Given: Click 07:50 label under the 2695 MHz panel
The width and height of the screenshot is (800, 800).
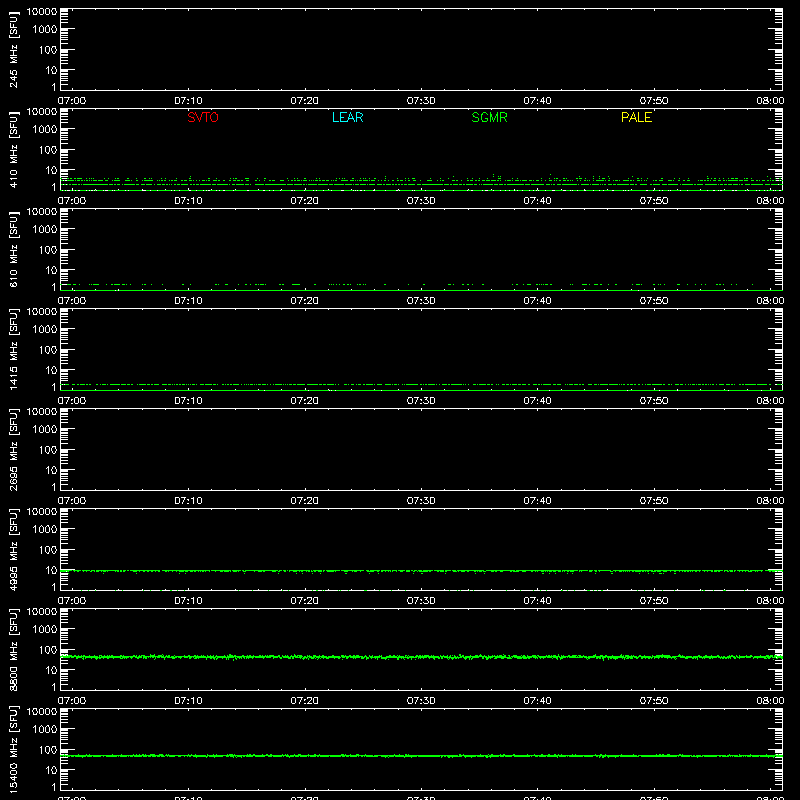Looking at the screenshot, I should [x=654, y=501].
